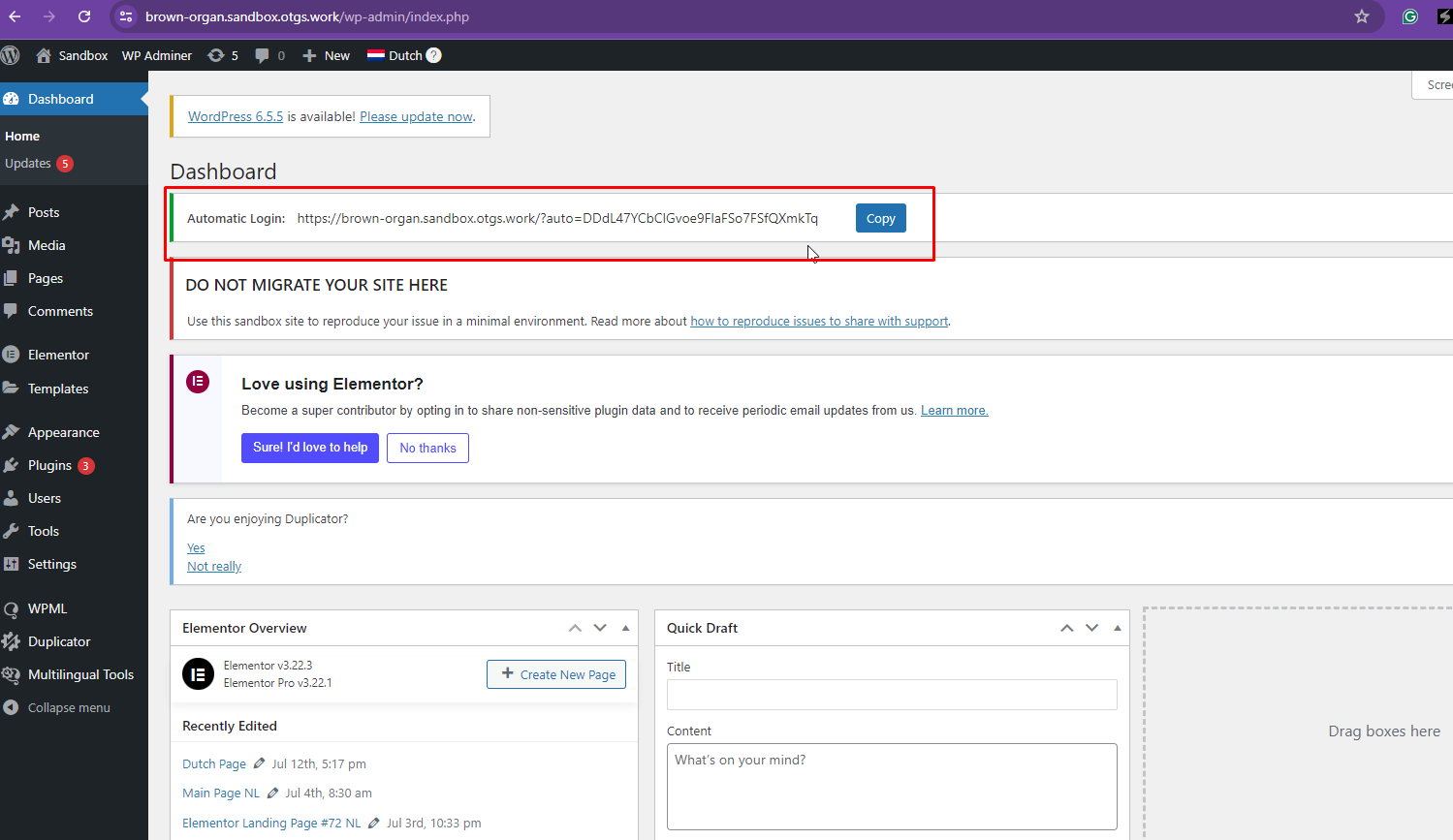Click Sure! I'd love to help
The width and height of the screenshot is (1453, 840).
[x=310, y=448]
